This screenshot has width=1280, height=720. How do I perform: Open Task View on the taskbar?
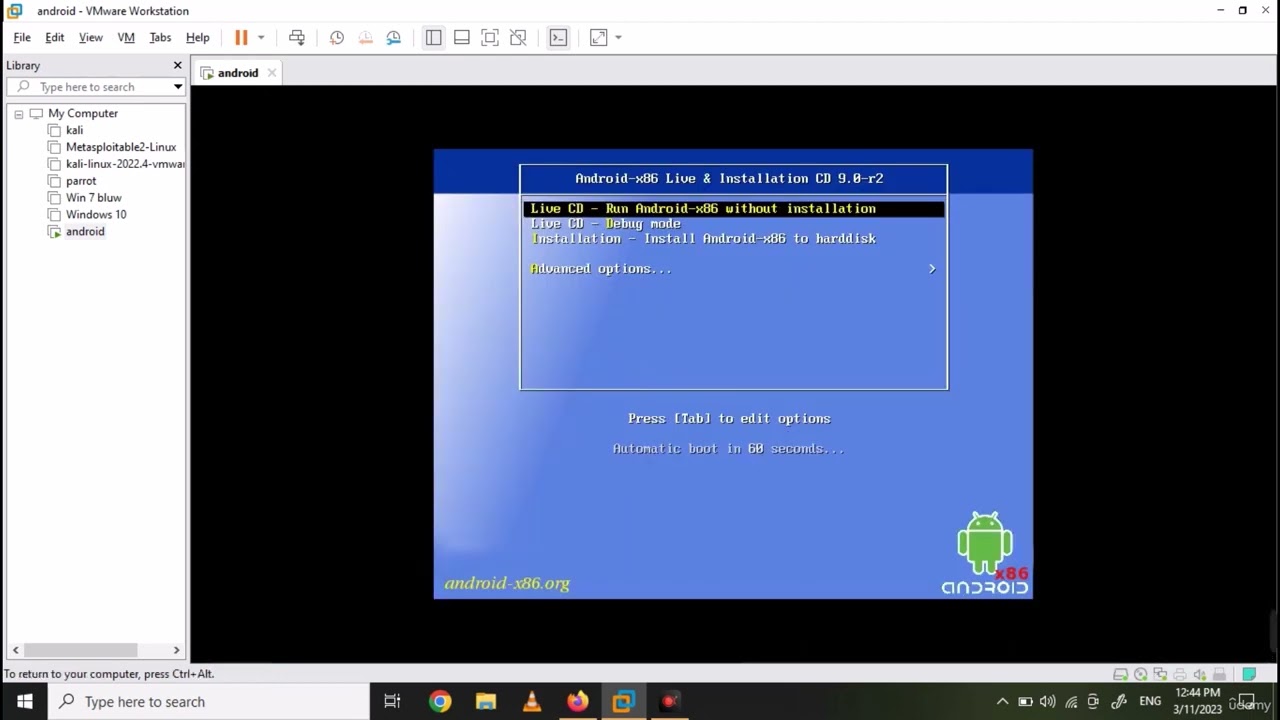(392, 702)
